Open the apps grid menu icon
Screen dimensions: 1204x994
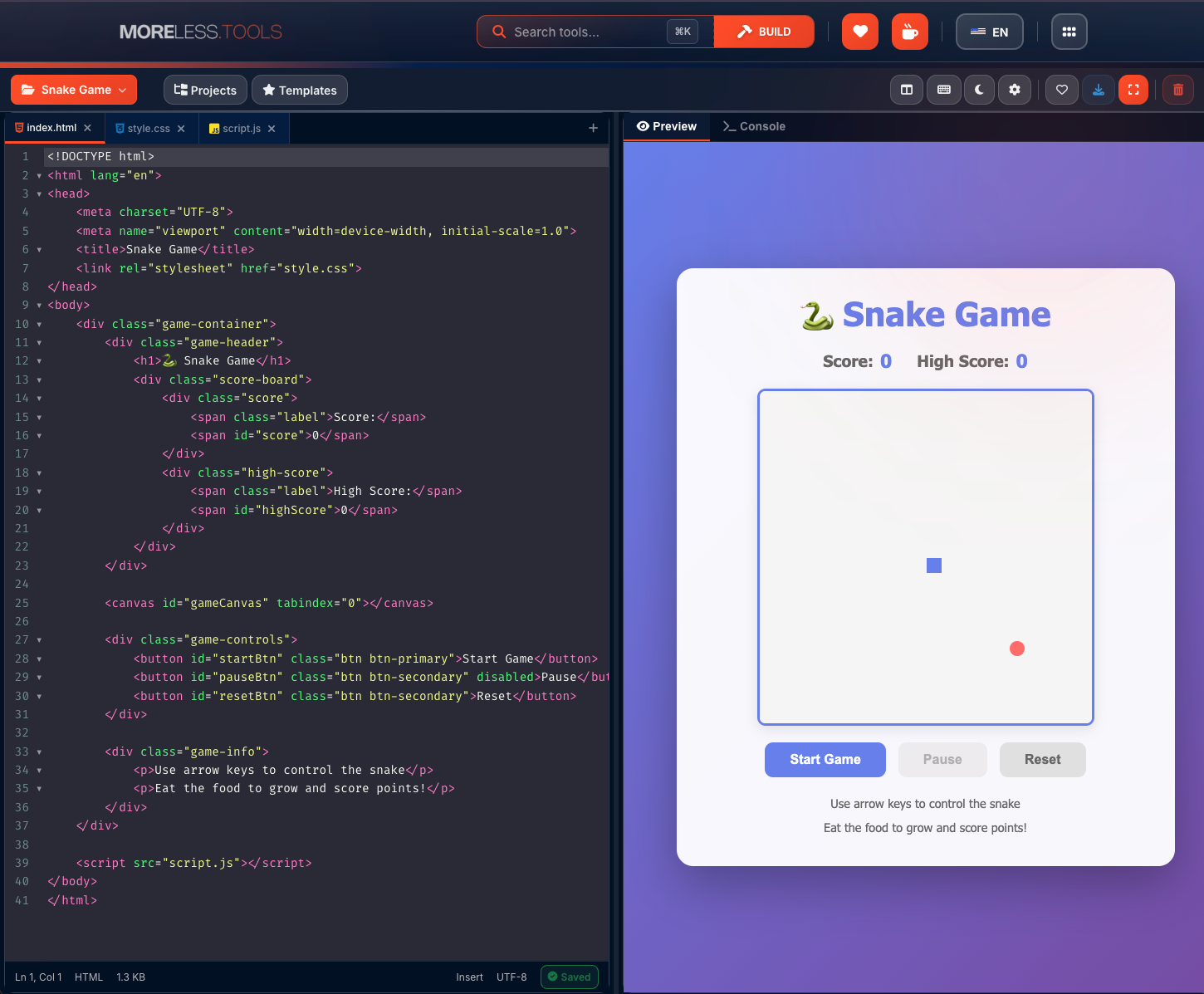(x=1069, y=32)
